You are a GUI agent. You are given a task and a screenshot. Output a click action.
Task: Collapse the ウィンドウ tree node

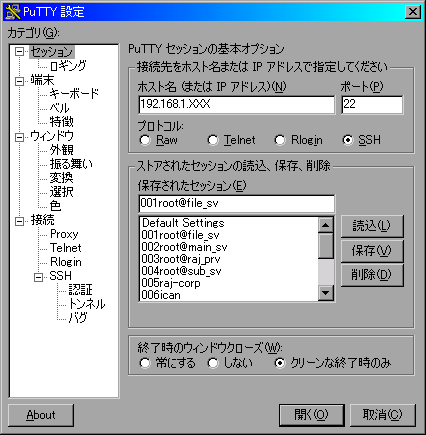20,137
